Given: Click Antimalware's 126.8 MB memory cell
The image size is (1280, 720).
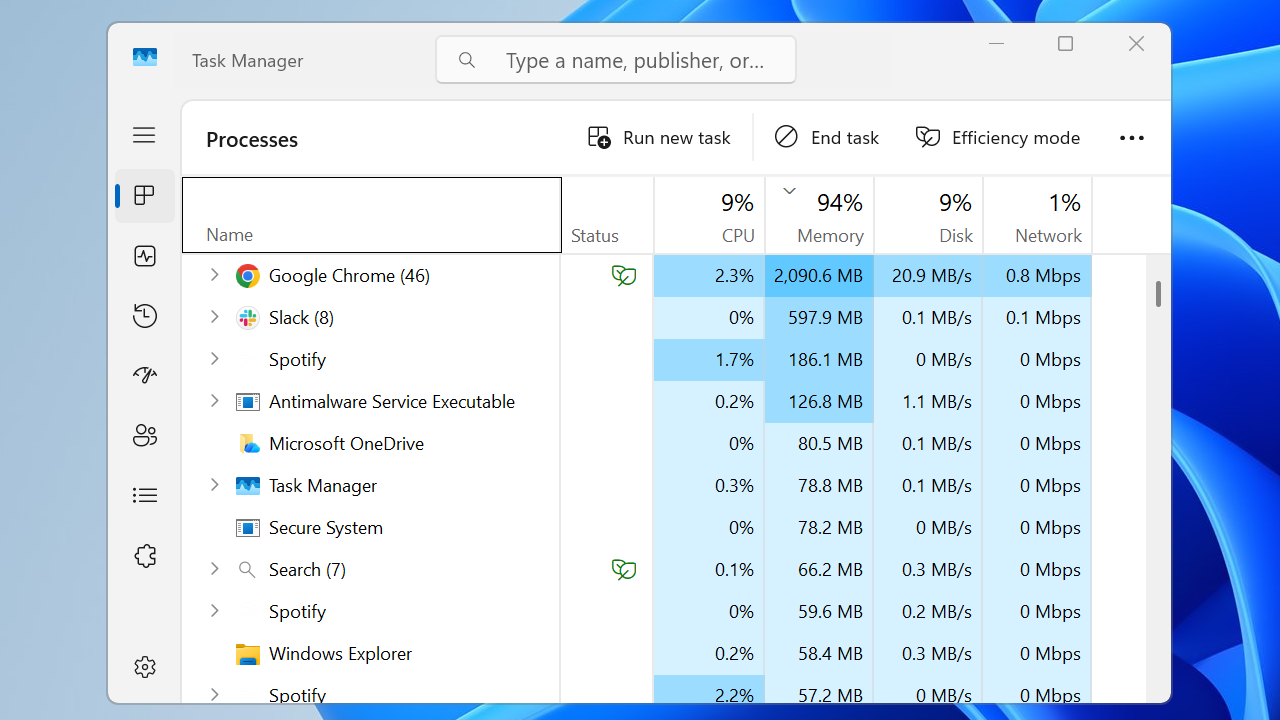Looking at the screenshot, I should pyautogui.click(x=820, y=402).
